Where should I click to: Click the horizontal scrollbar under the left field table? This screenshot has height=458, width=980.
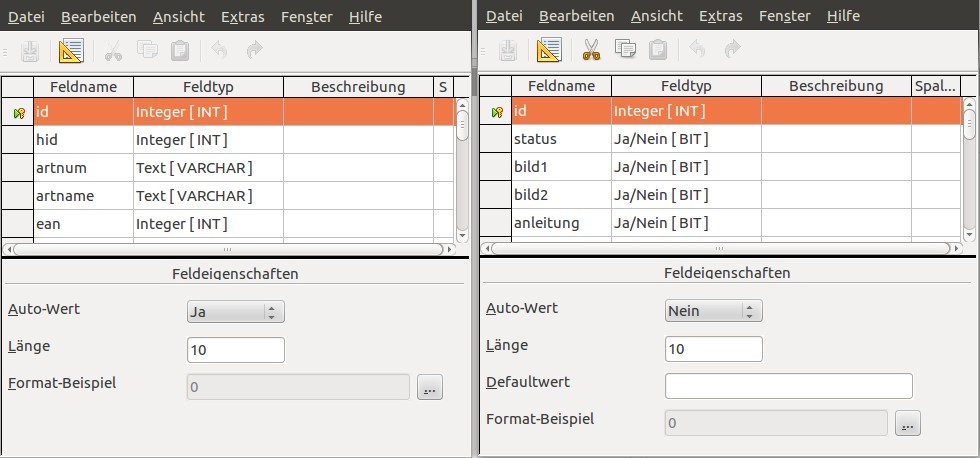(x=228, y=249)
